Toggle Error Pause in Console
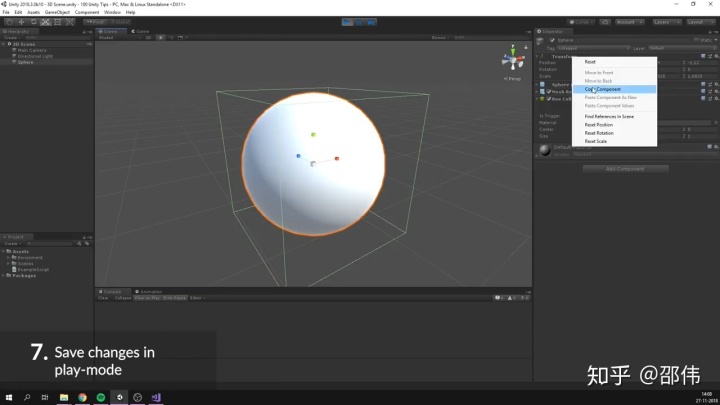Image resolution: width=720 pixels, height=405 pixels. coord(174,298)
